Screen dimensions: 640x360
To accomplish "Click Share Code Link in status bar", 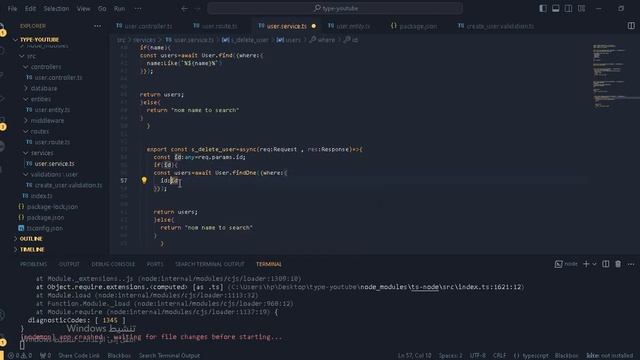I will 79,356.
